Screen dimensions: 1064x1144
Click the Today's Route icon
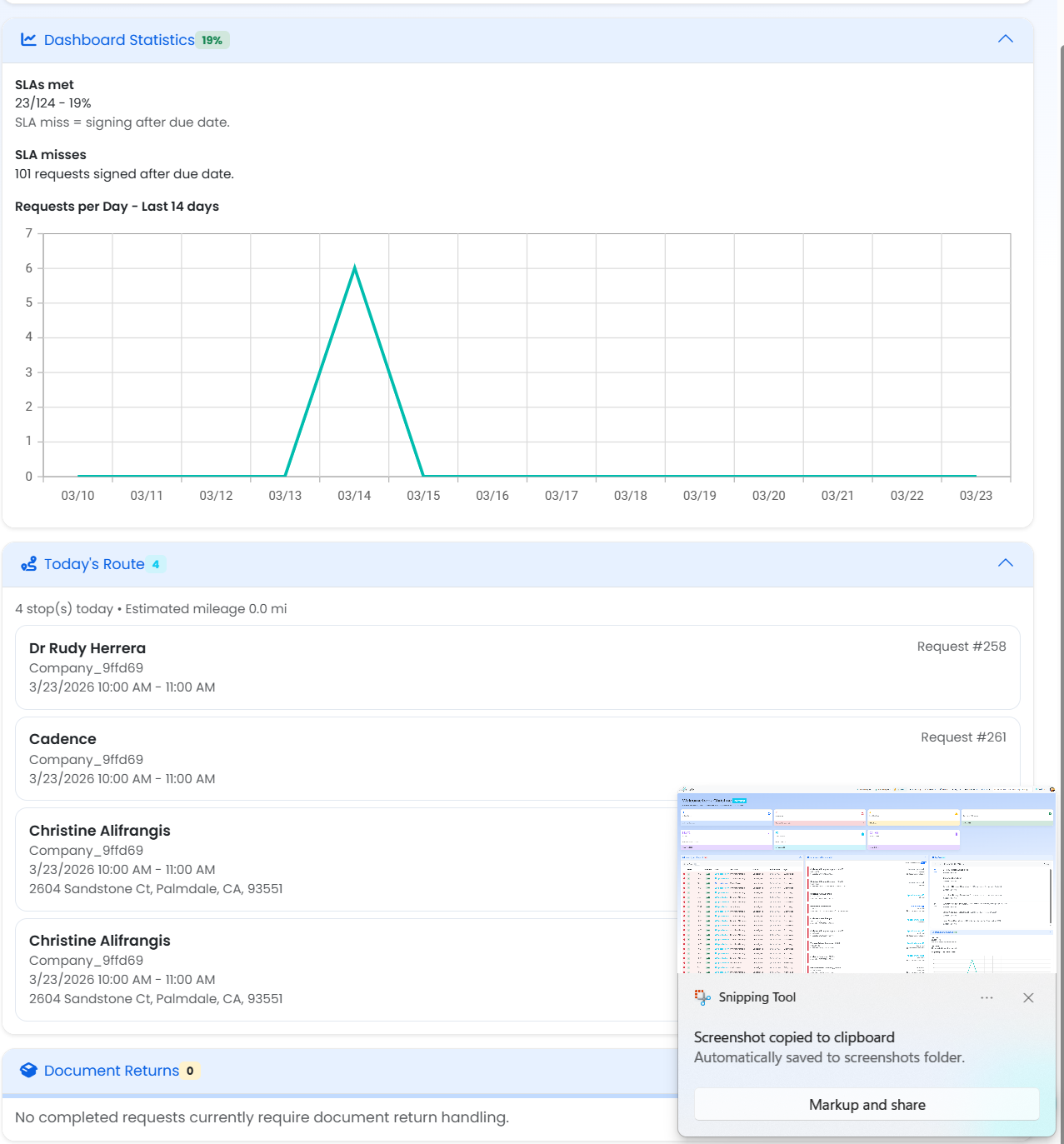28,564
